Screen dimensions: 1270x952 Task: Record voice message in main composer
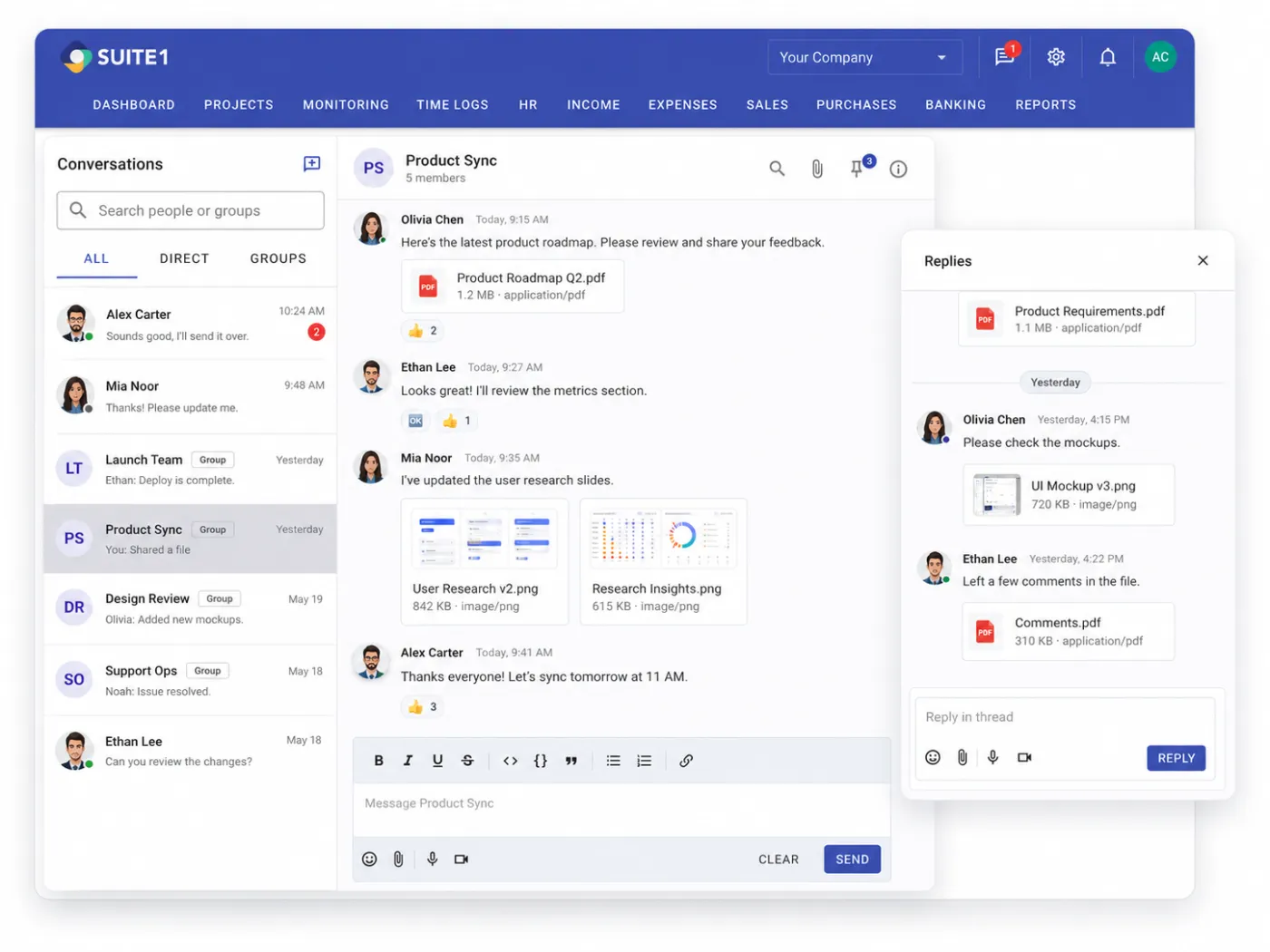tap(433, 860)
